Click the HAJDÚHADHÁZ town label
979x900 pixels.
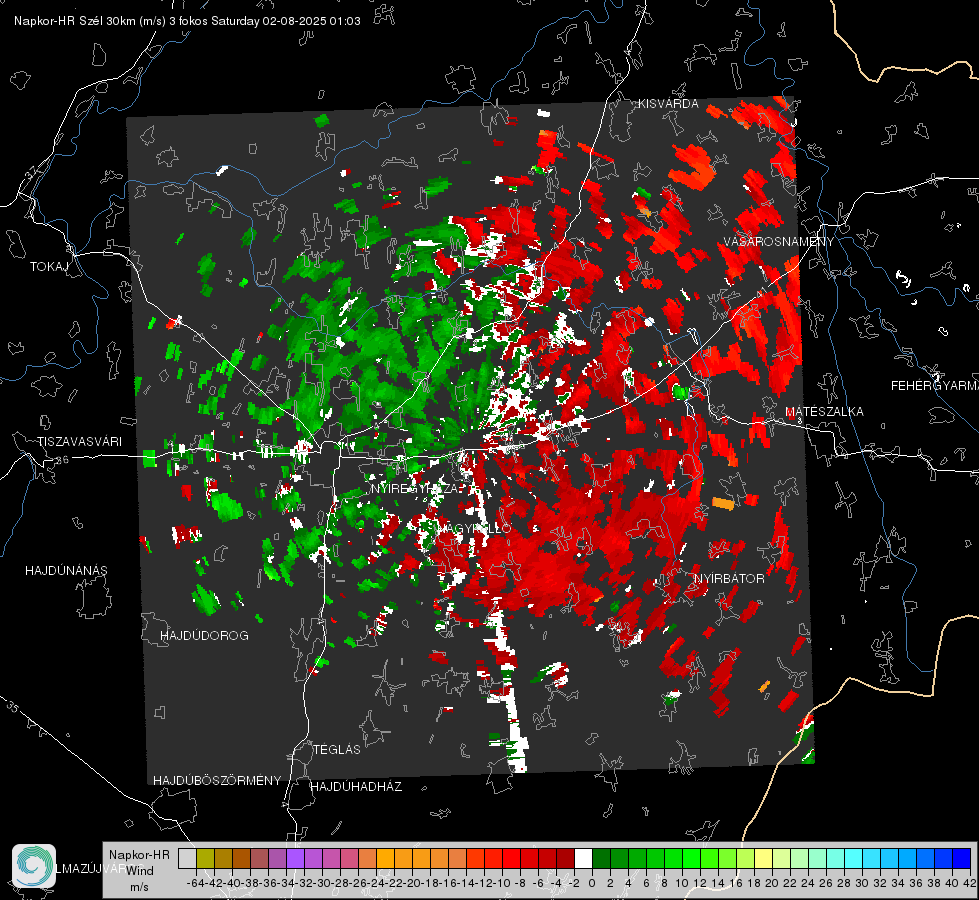click(357, 787)
